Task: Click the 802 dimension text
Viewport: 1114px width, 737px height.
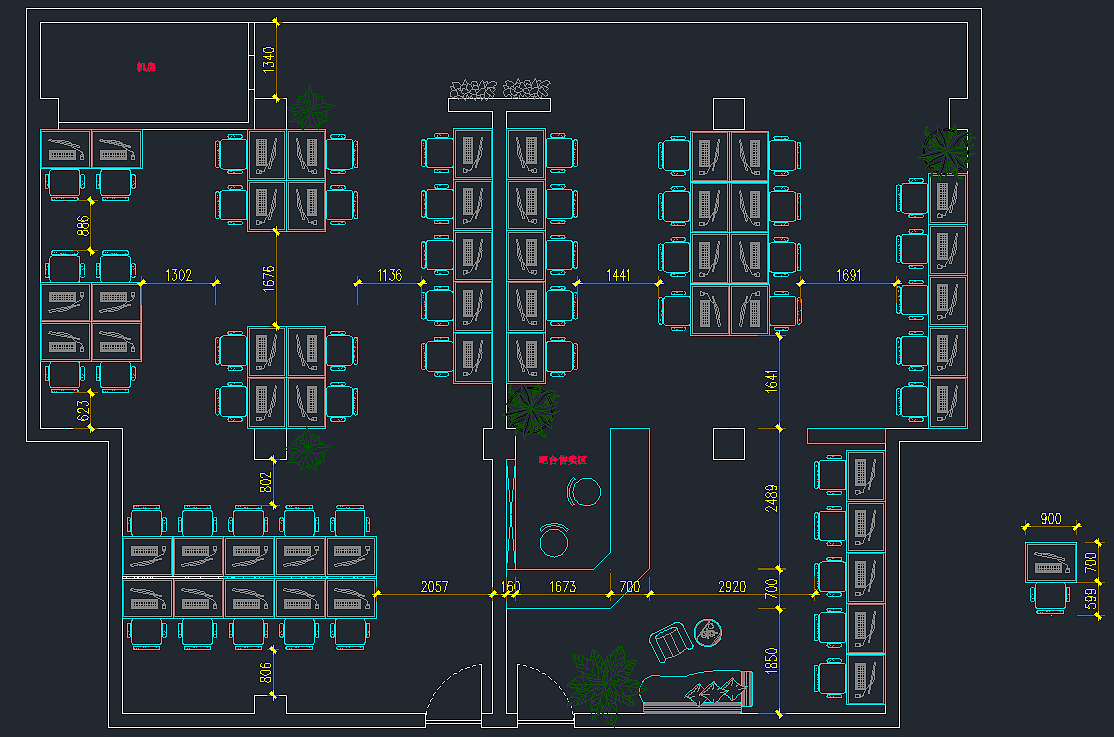Action: click(x=266, y=483)
